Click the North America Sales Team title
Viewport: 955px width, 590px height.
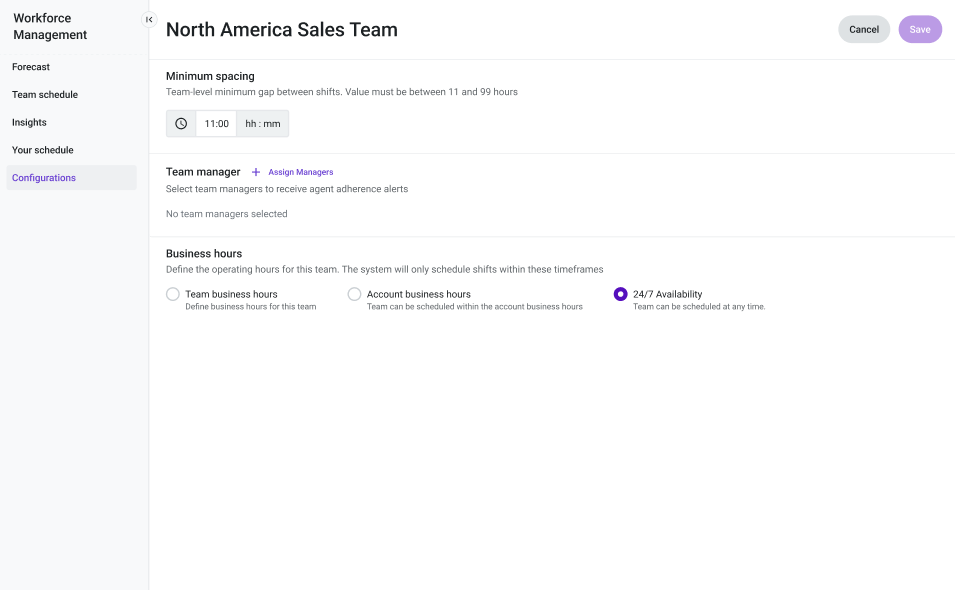[x=281, y=29]
